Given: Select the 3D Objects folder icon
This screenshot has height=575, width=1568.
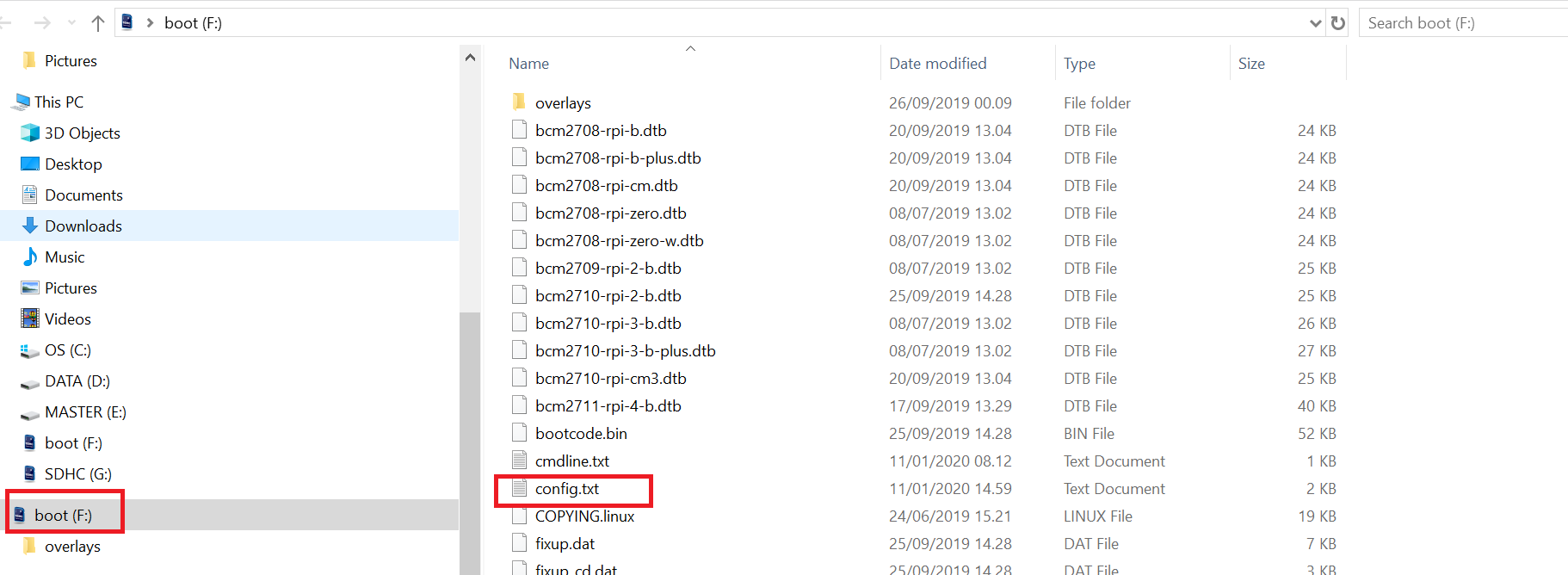Looking at the screenshot, I should click(30, 133).
